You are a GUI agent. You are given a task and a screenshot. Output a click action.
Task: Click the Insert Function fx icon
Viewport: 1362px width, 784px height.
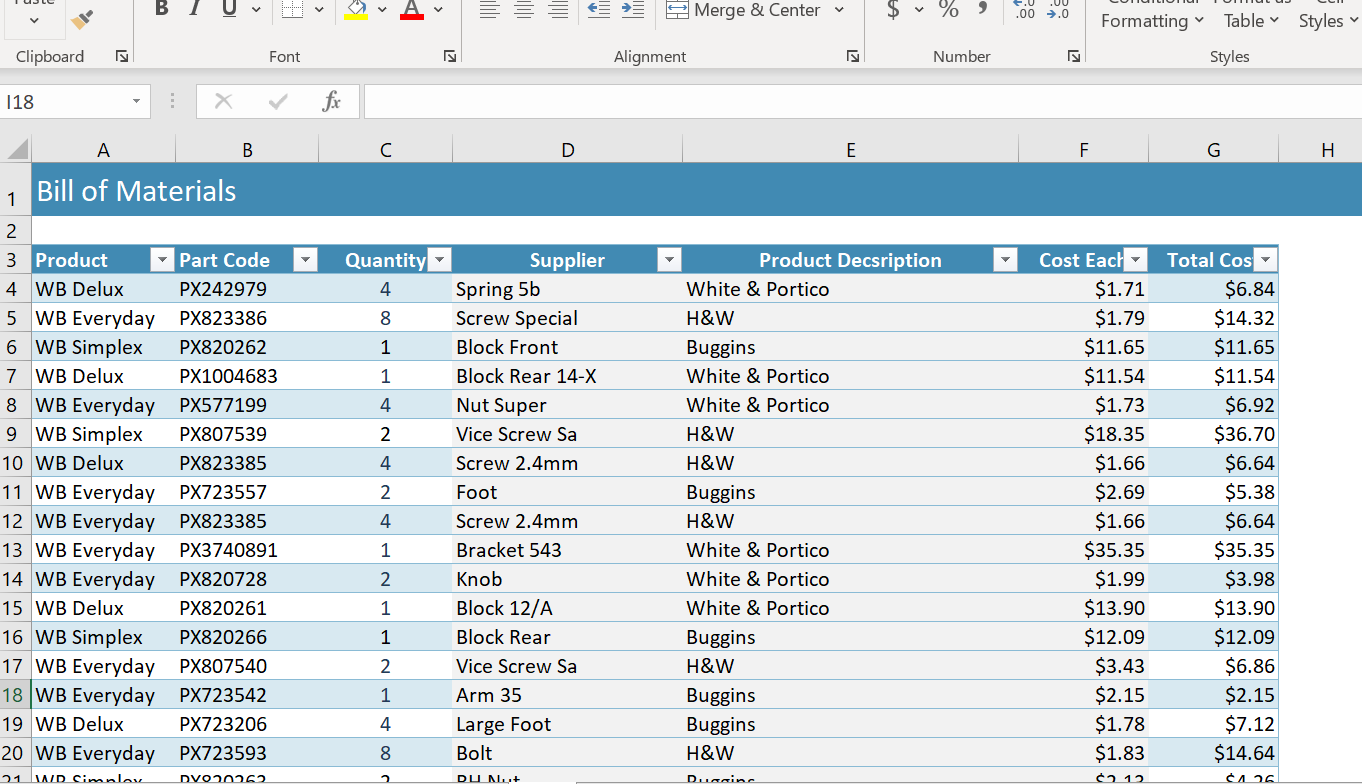point(333,100)
